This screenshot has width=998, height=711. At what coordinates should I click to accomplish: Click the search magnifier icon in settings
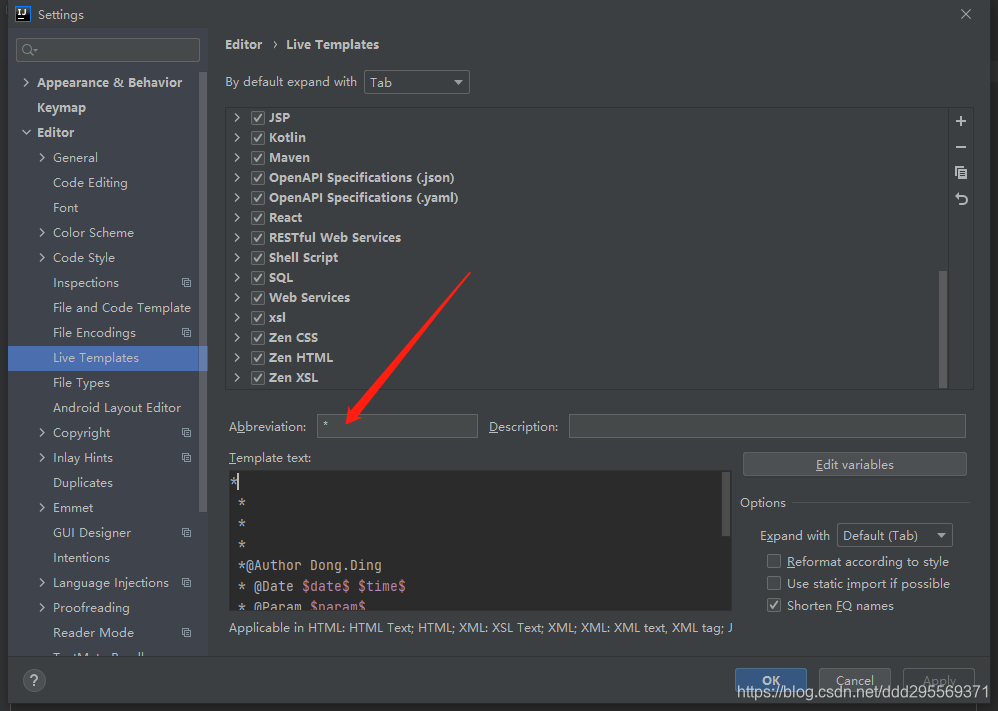tap(29, 50)
